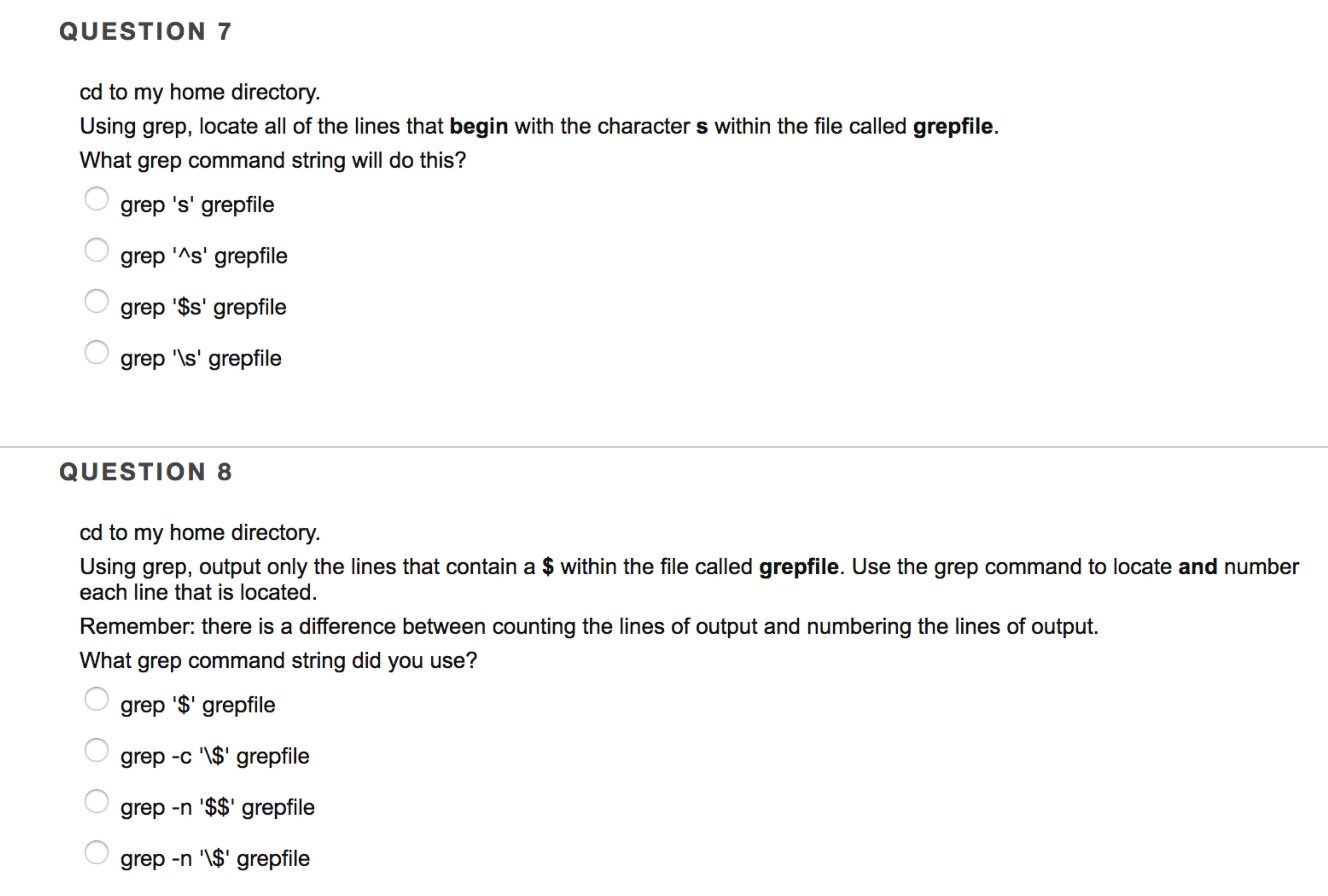The height and width of the screenshot is (896, 1328).
Task: Click the bold "$" symbol in Question 8 prompt
Action: [548, 567]
